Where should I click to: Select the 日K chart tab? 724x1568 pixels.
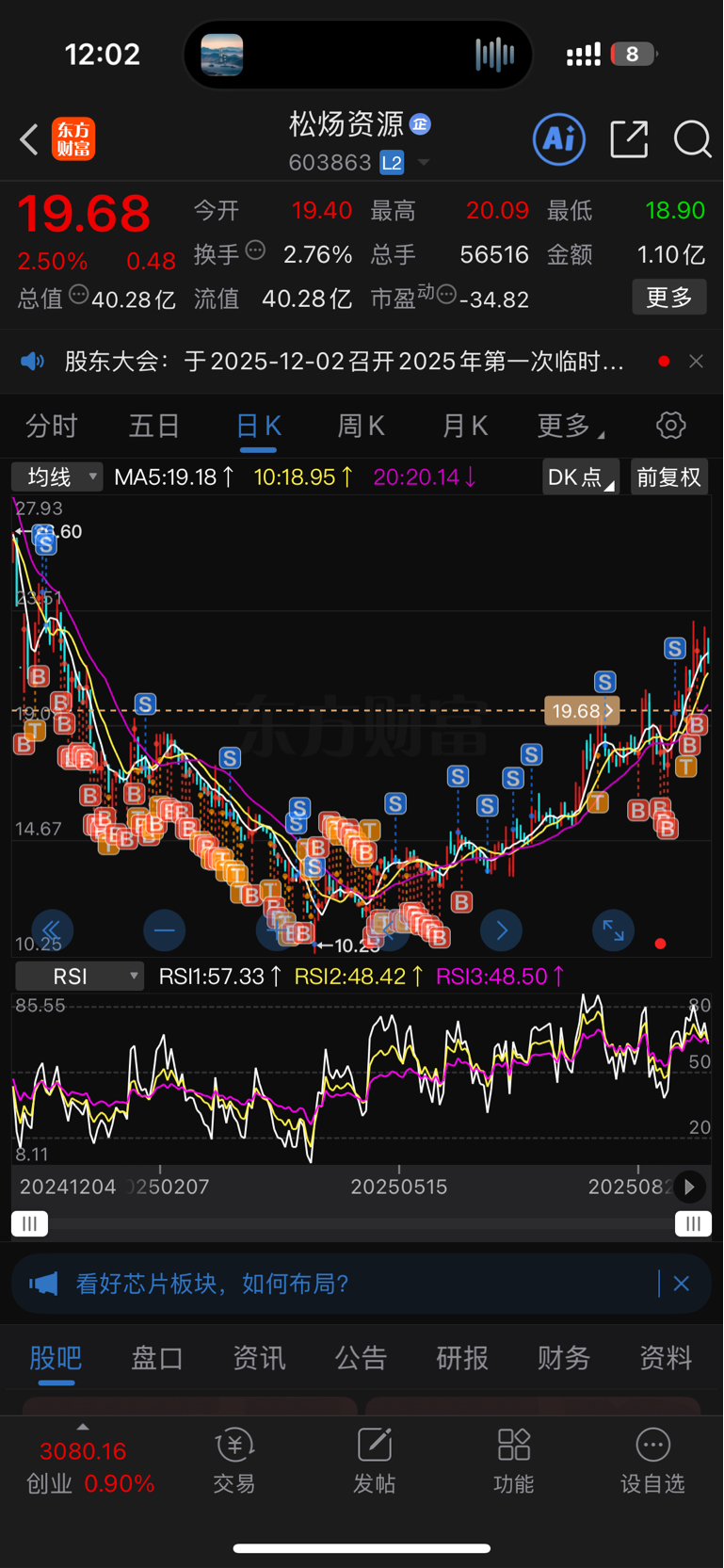[x=258, y=426]
